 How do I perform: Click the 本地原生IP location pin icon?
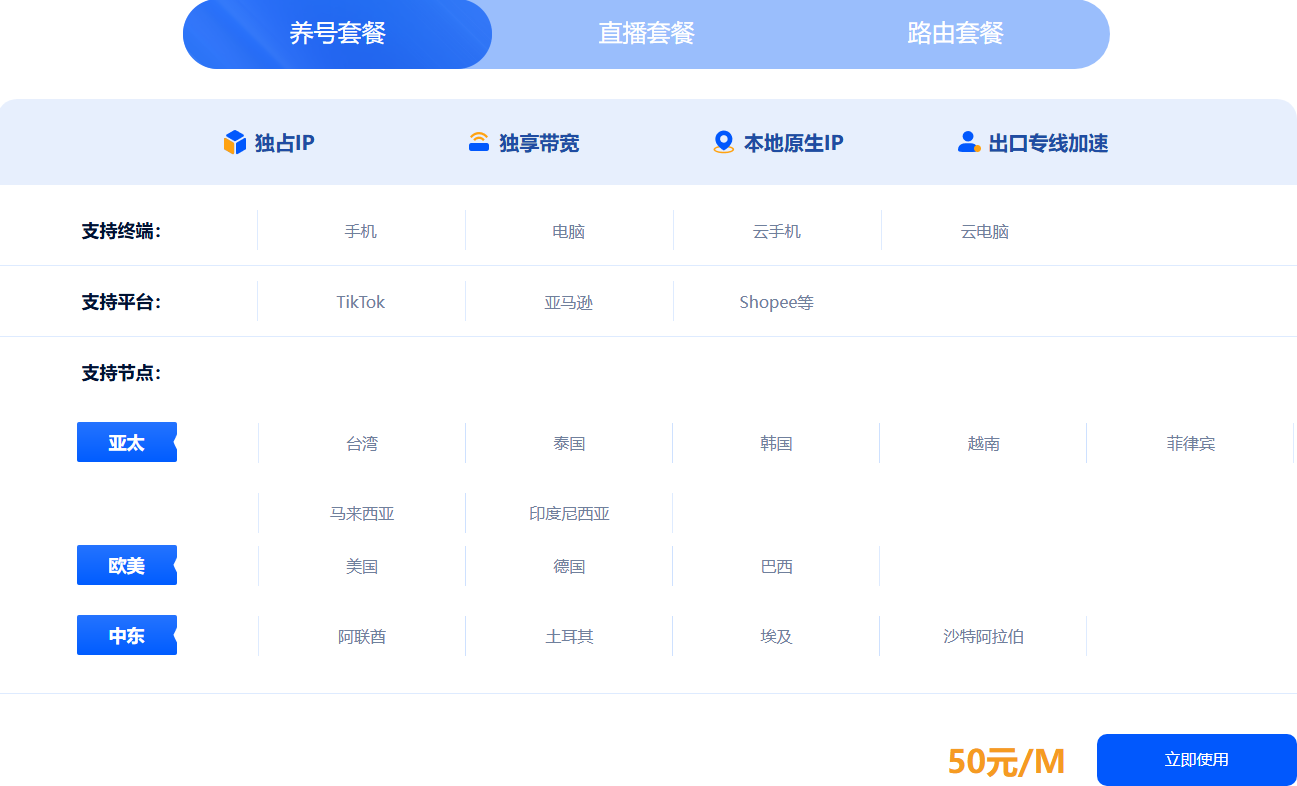(723, 143)
